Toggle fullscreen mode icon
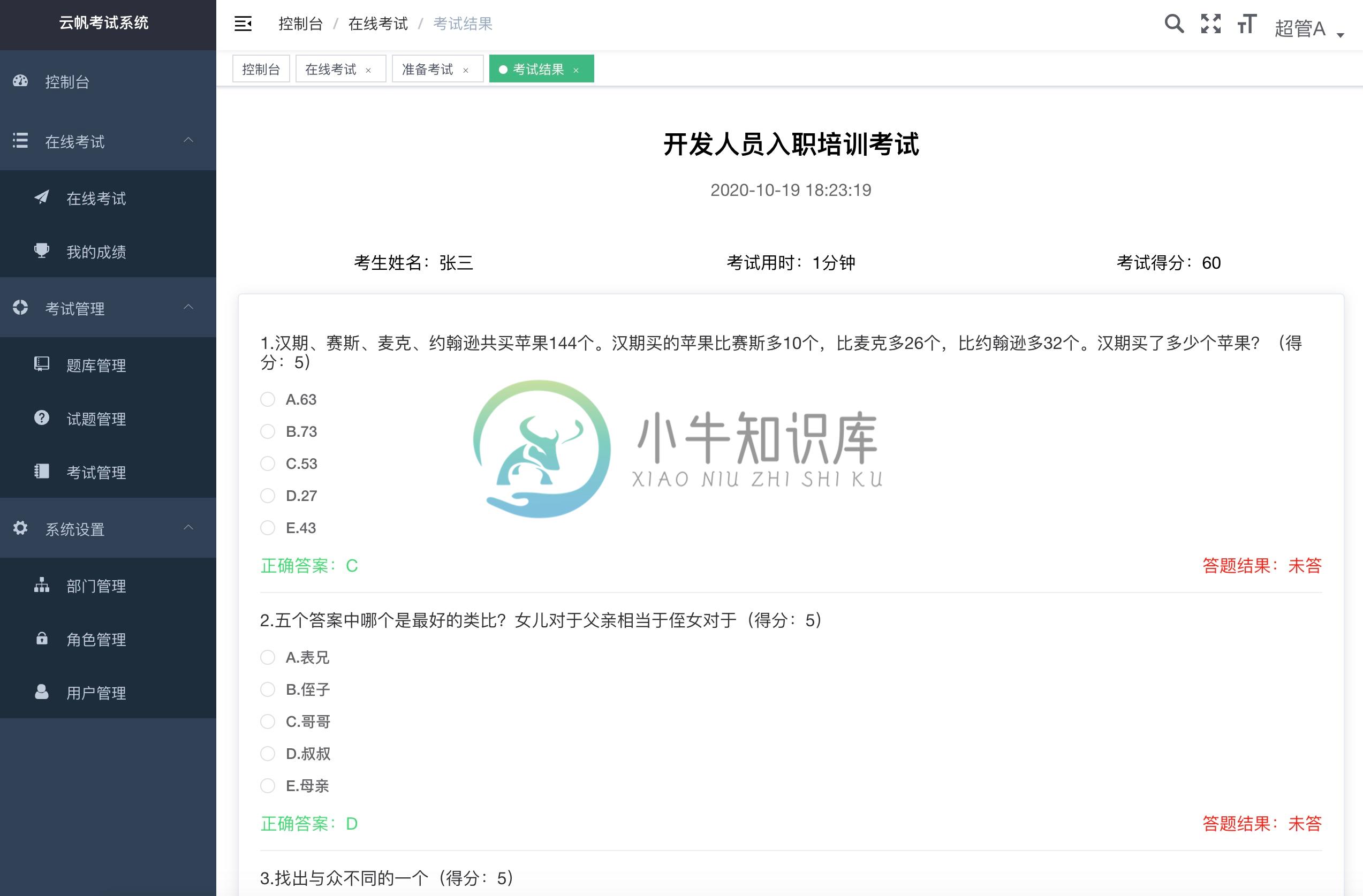The image size is (1363, 896). (x=1210, y=24)
